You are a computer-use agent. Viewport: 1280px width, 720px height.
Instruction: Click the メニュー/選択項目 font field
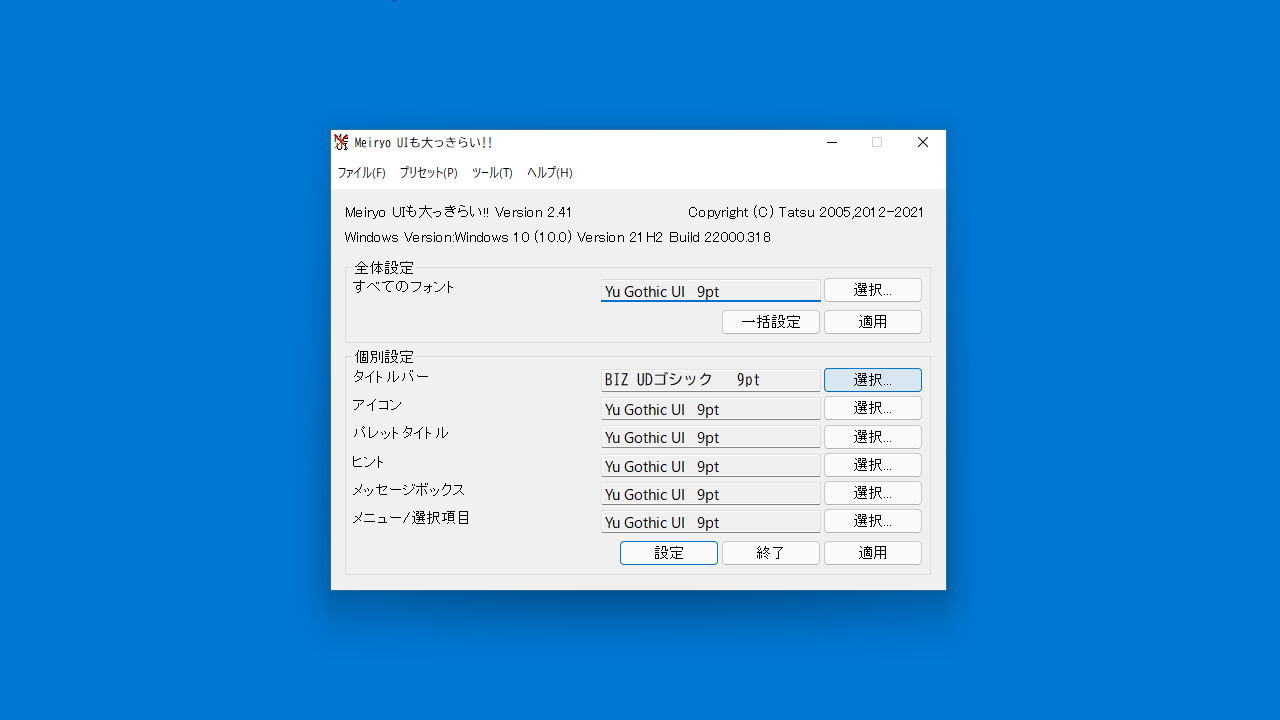point(711,522)
